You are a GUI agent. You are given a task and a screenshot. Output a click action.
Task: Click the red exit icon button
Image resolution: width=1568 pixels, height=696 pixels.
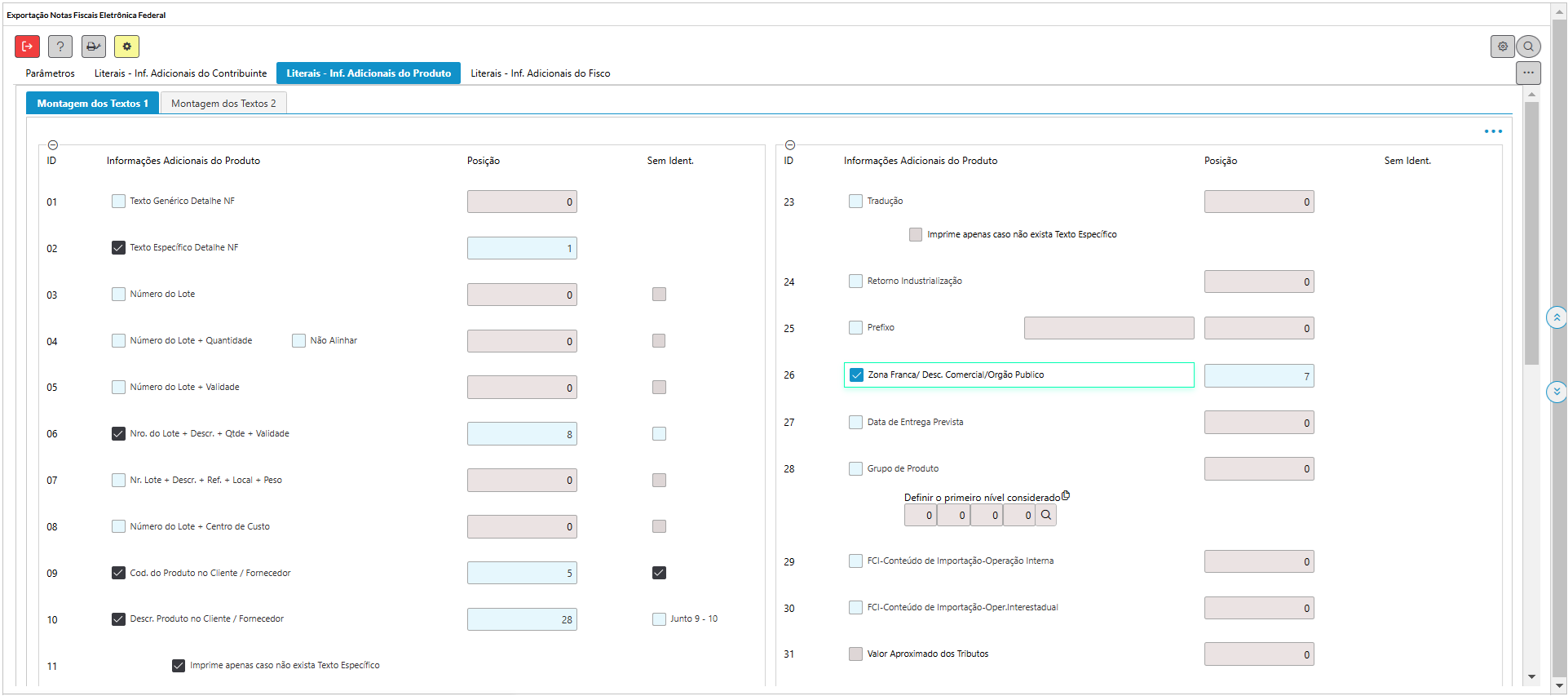click(x=27, y=47)
